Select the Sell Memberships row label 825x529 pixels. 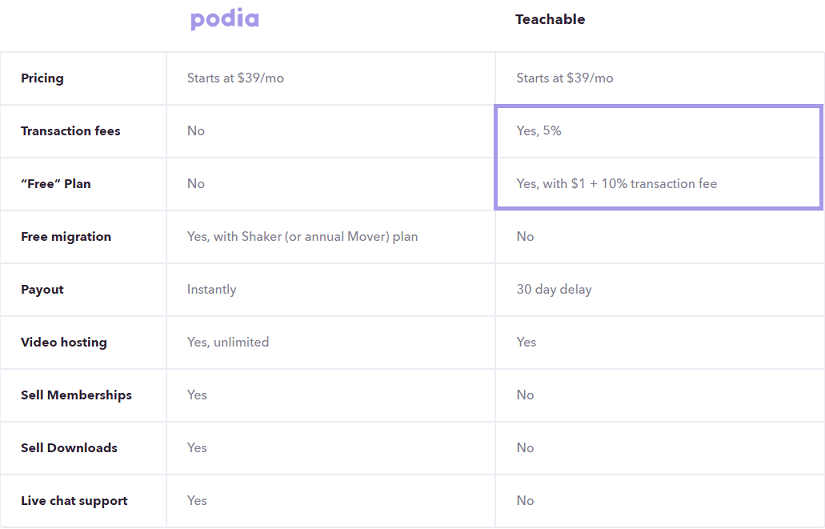coord(76,395)
